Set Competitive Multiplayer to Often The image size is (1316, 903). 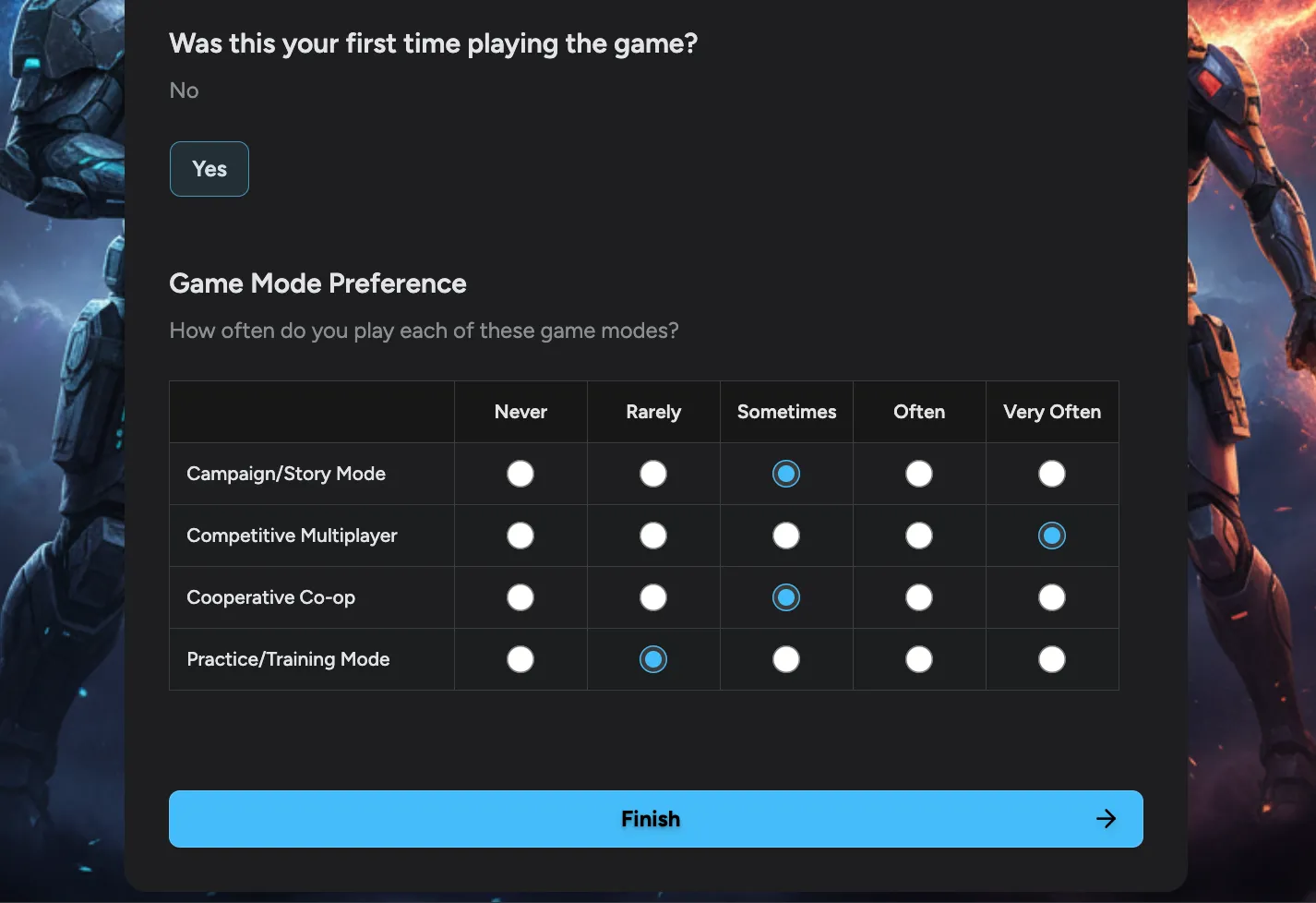pyautogui.click(x=919, y=536)
